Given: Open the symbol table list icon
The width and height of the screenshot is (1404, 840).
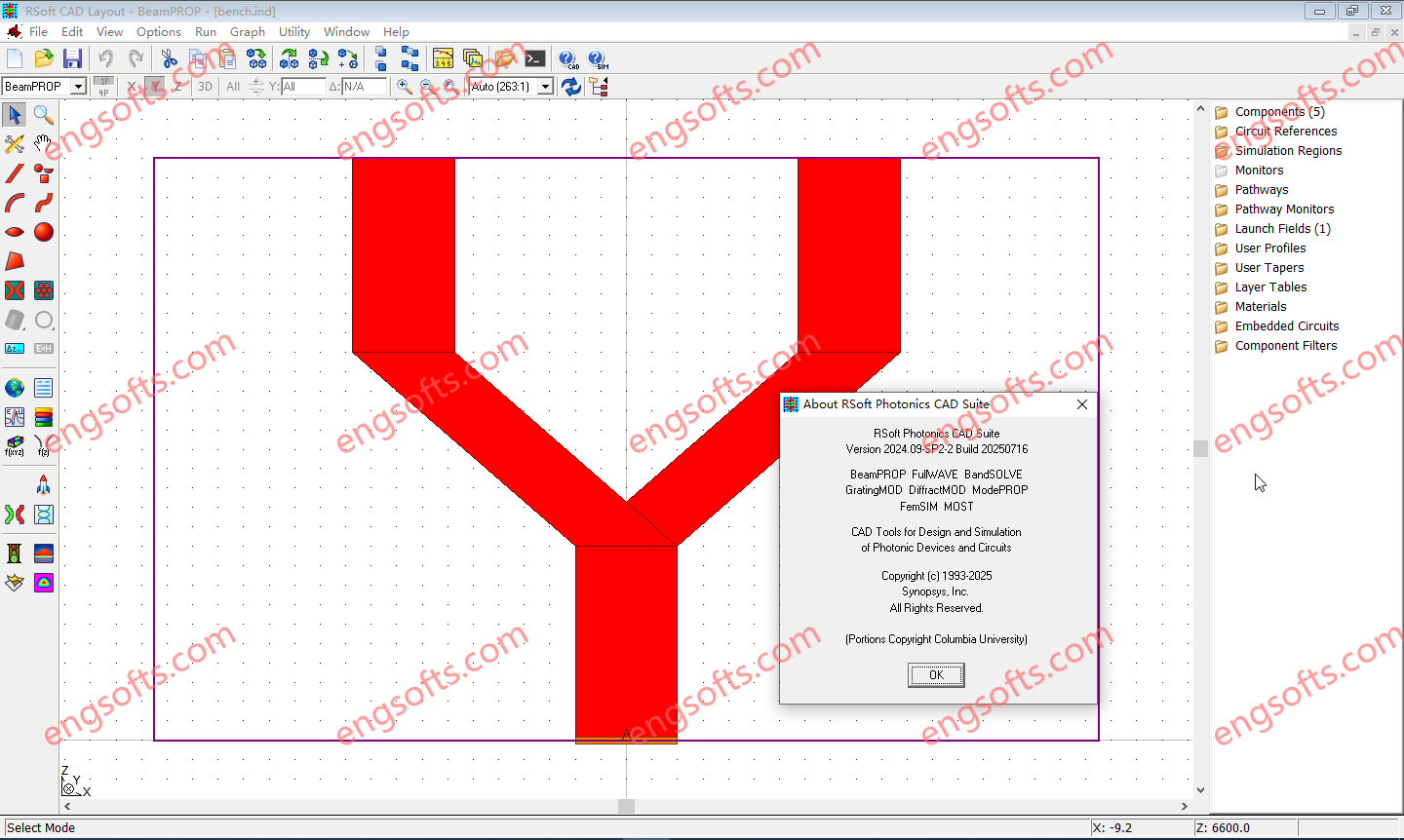Looking at the screenshot, I should (44, 388).
